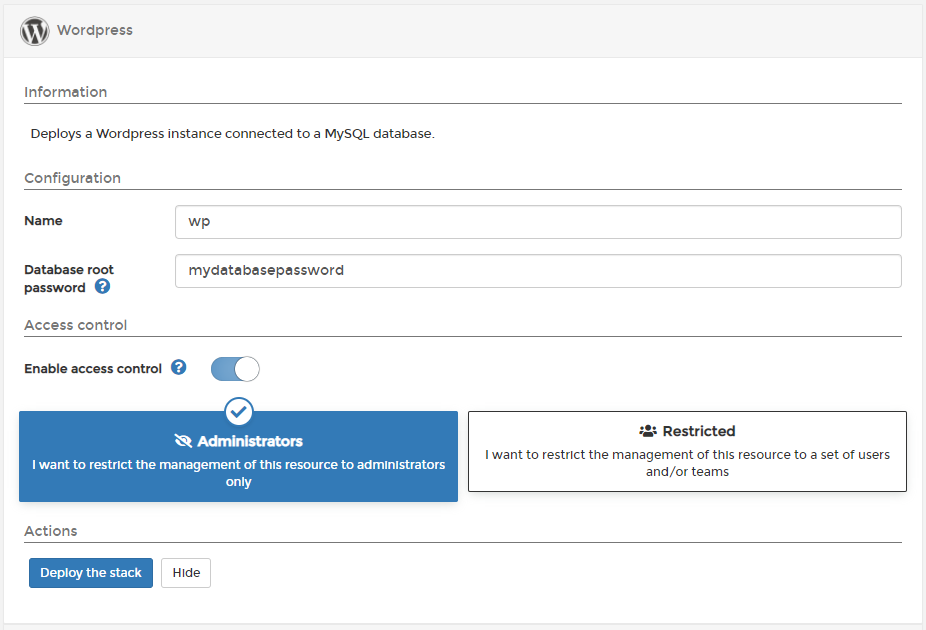Viewport: 926px width, 630px height.
Task: Select the Restricted access option
Action: (x=687, y=452)
